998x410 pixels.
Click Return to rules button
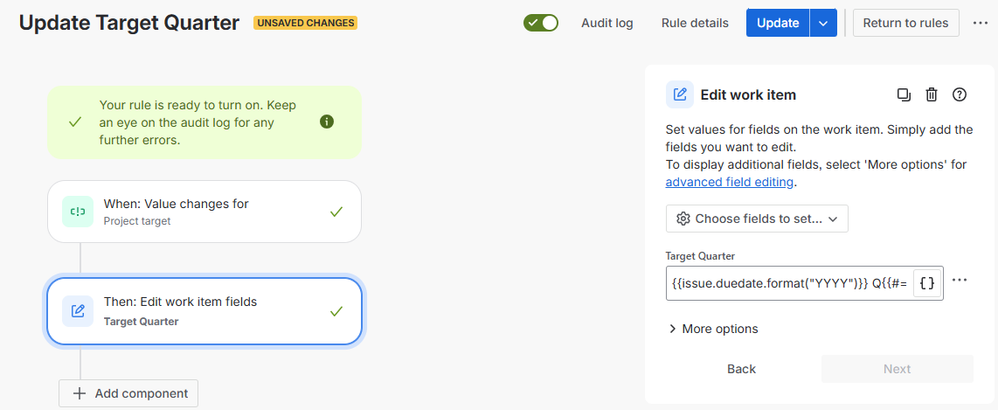pyautogui.click(x=906, y=23)
